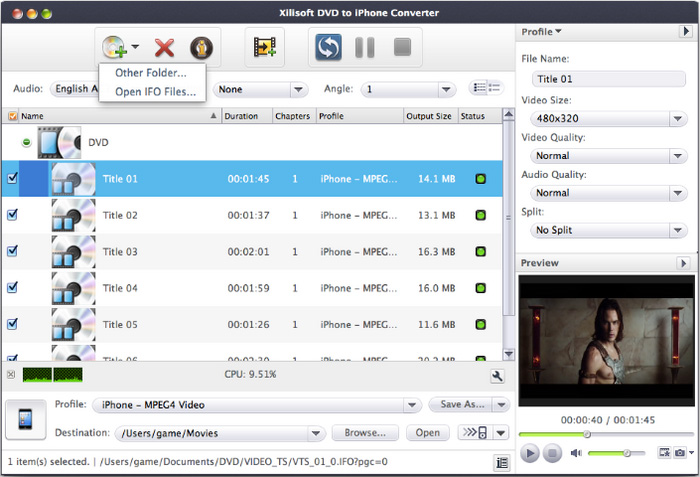Click the Output Size column header

[430, 116]
